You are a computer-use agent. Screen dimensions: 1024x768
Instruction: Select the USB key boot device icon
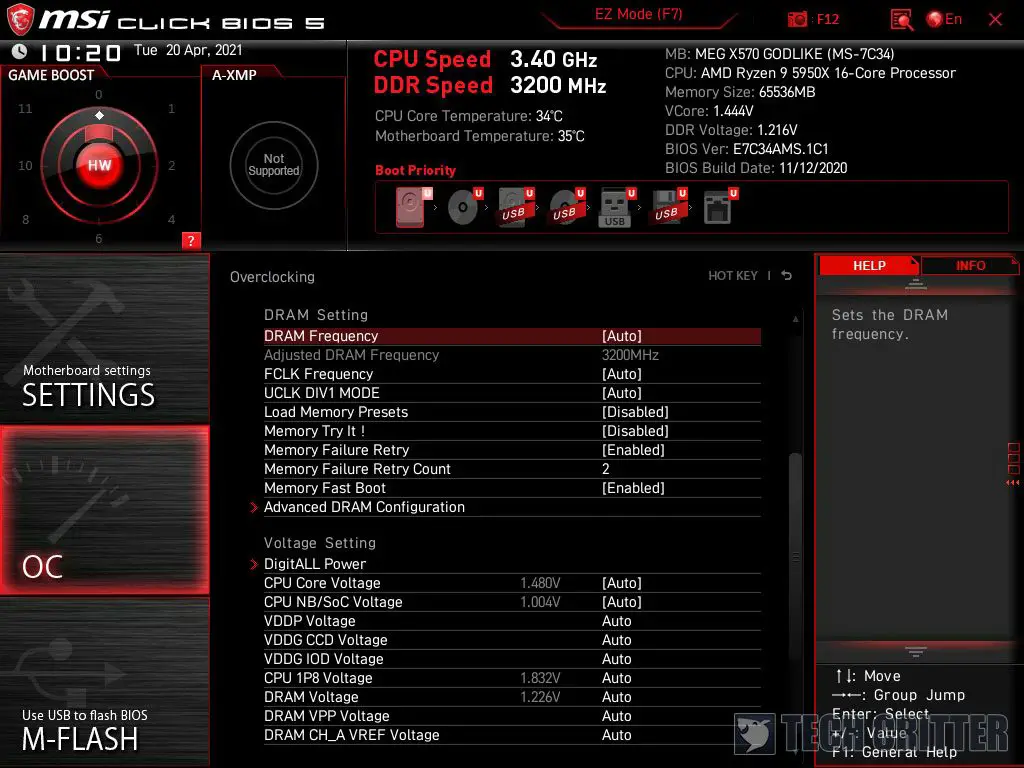click(617, 208)
